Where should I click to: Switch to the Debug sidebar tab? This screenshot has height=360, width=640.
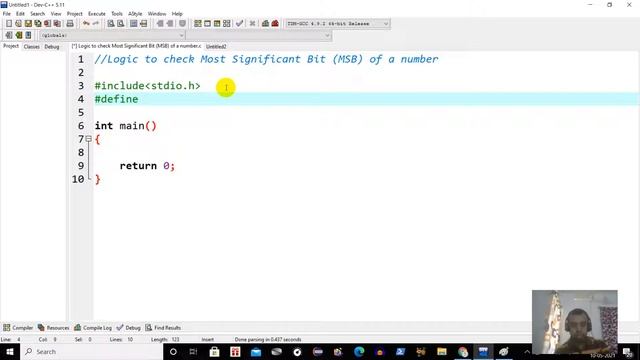pos(52,47)
